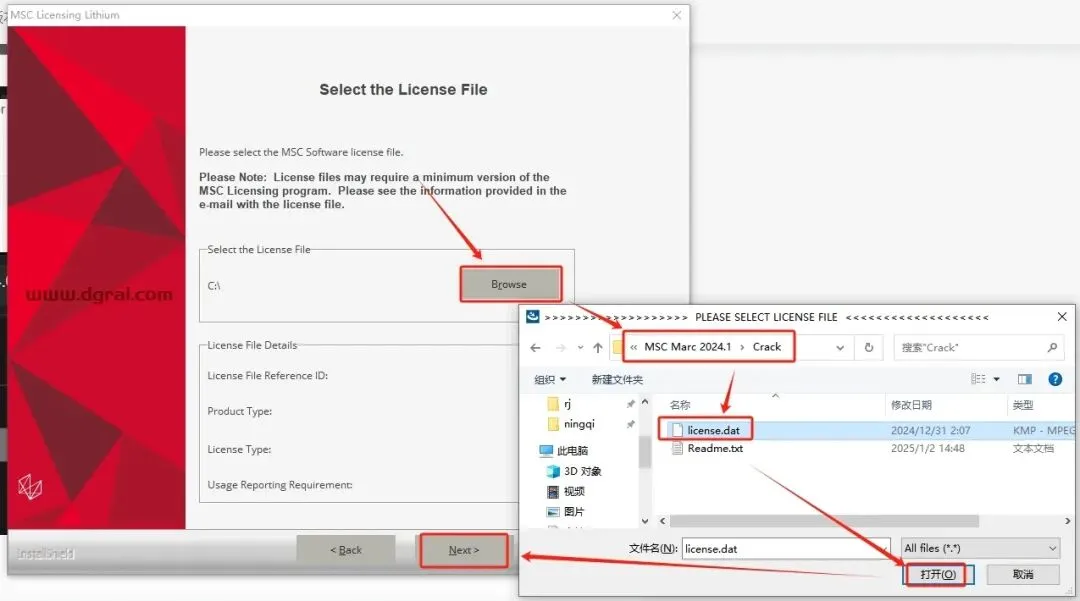
Task: Open filename combo box dropdown arrow
Action: (883, 549)
